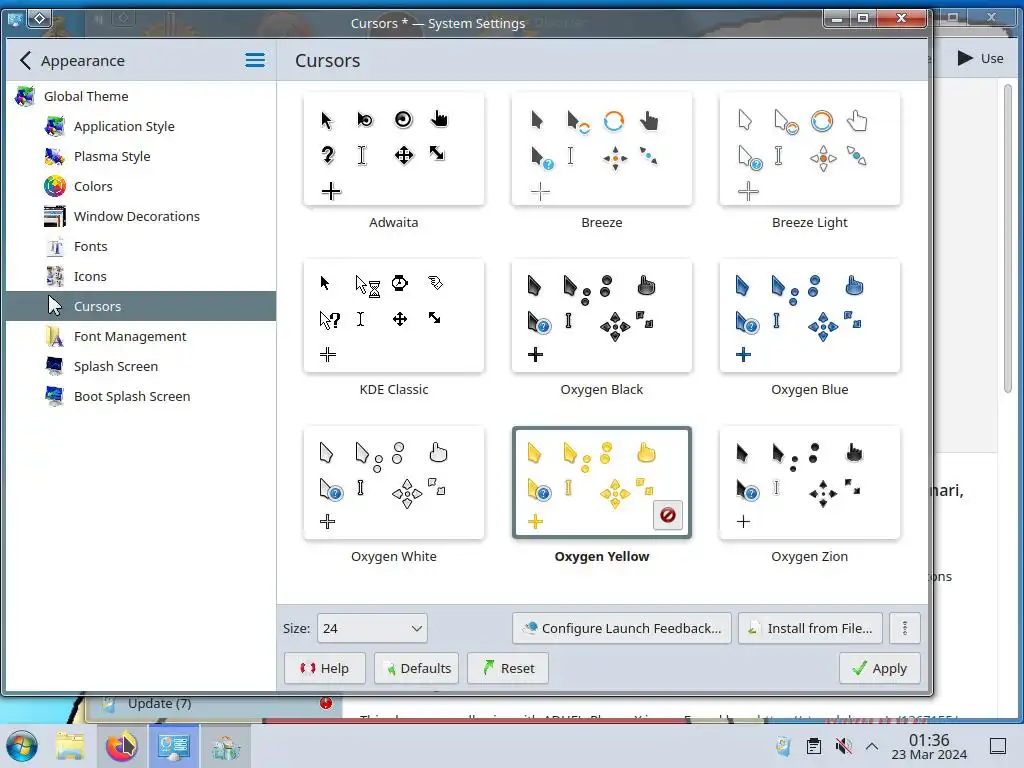Click the Font Management icon

55,336
